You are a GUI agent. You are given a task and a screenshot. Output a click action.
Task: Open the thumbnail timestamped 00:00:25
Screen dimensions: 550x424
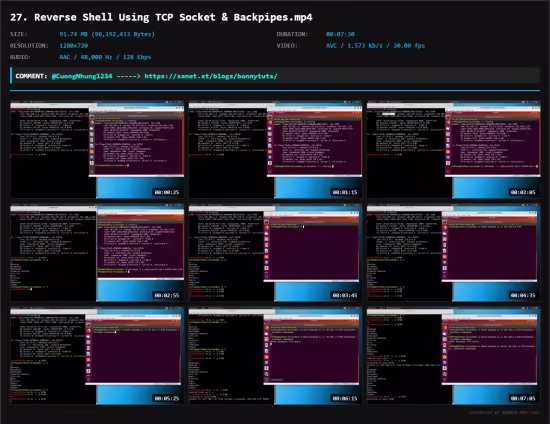[x=97, y=150]
